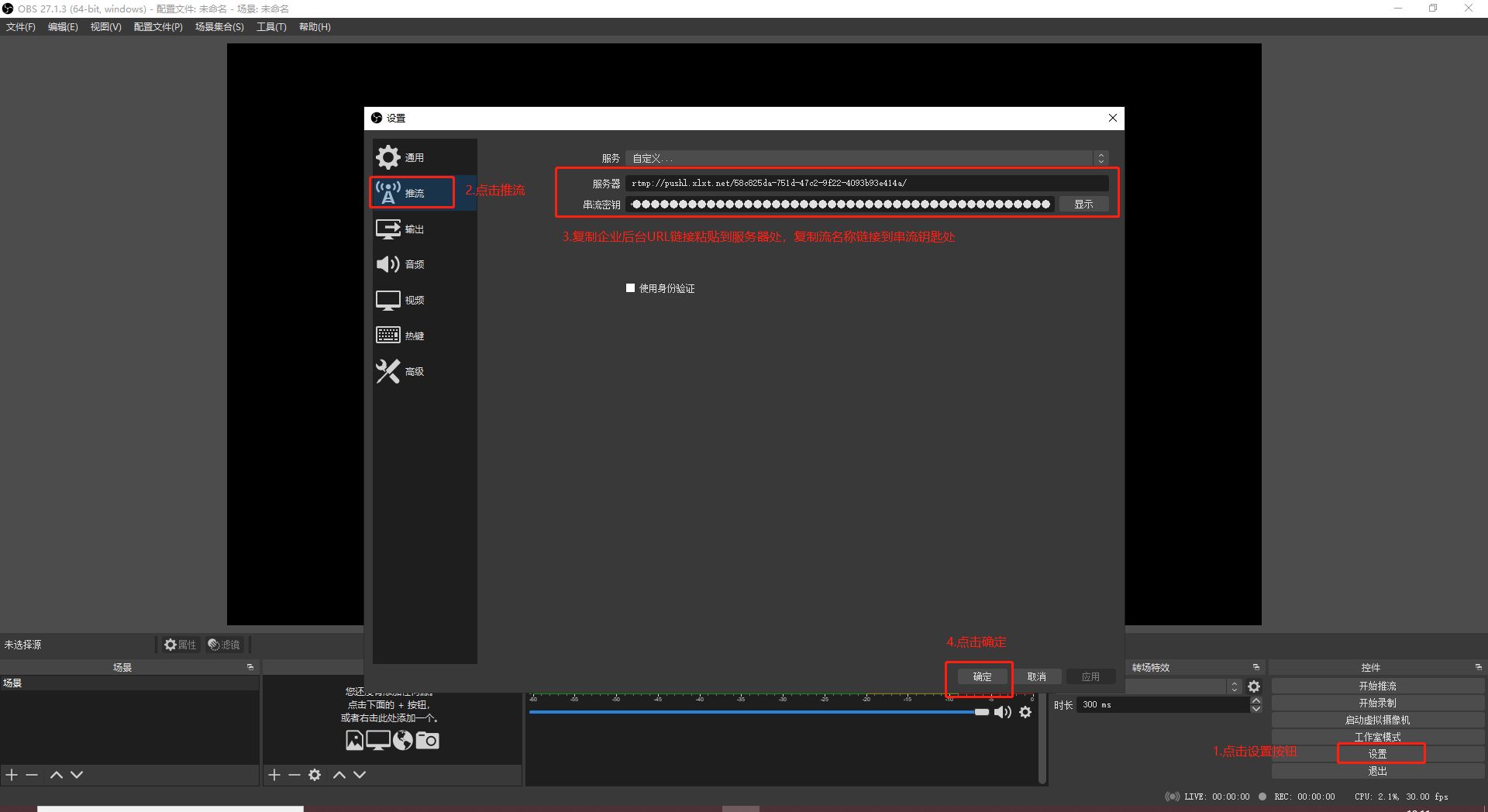
Task: Open 设置 from the controls panel
Action: [x=1377, y=754]
